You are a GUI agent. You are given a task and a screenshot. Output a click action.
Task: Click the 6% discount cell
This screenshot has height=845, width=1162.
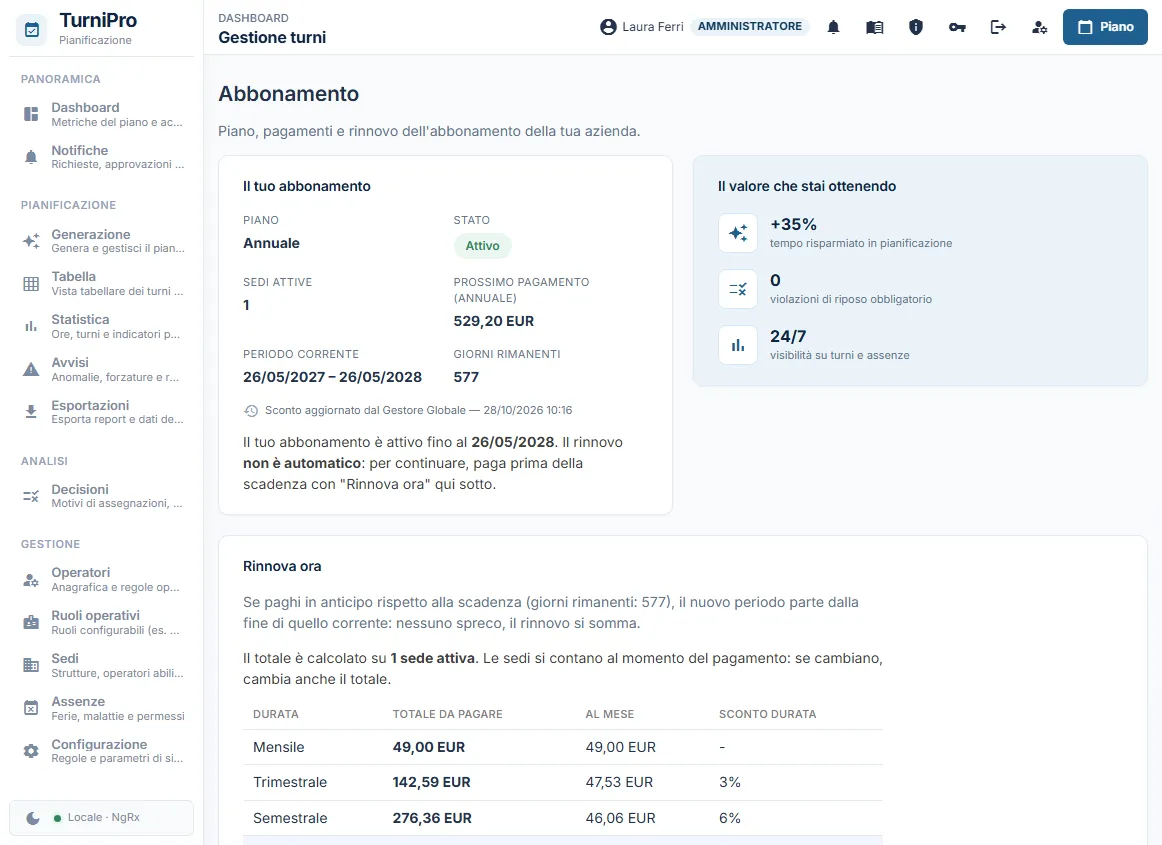click(730, 818)
